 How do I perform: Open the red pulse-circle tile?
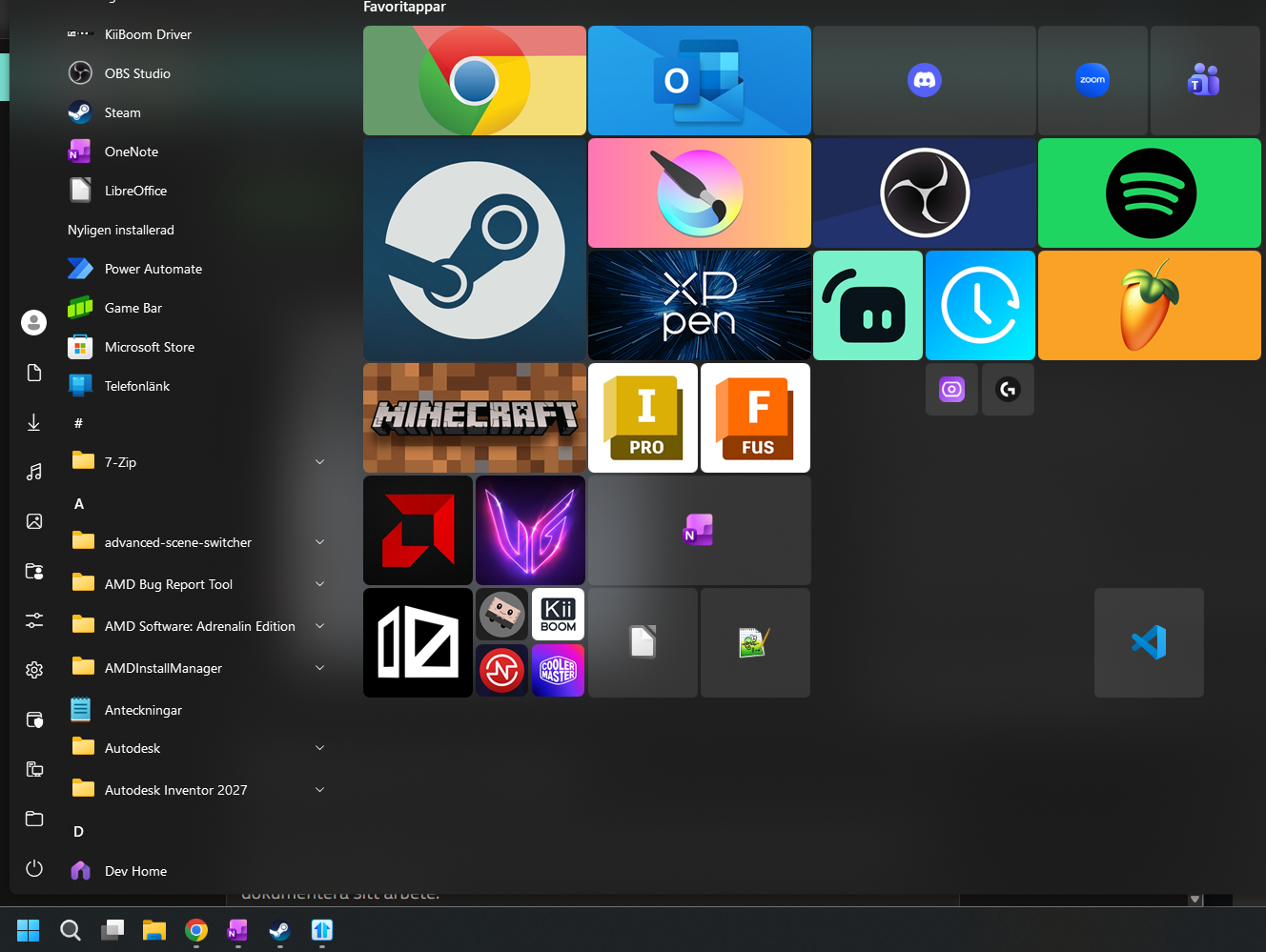point(501,670)
